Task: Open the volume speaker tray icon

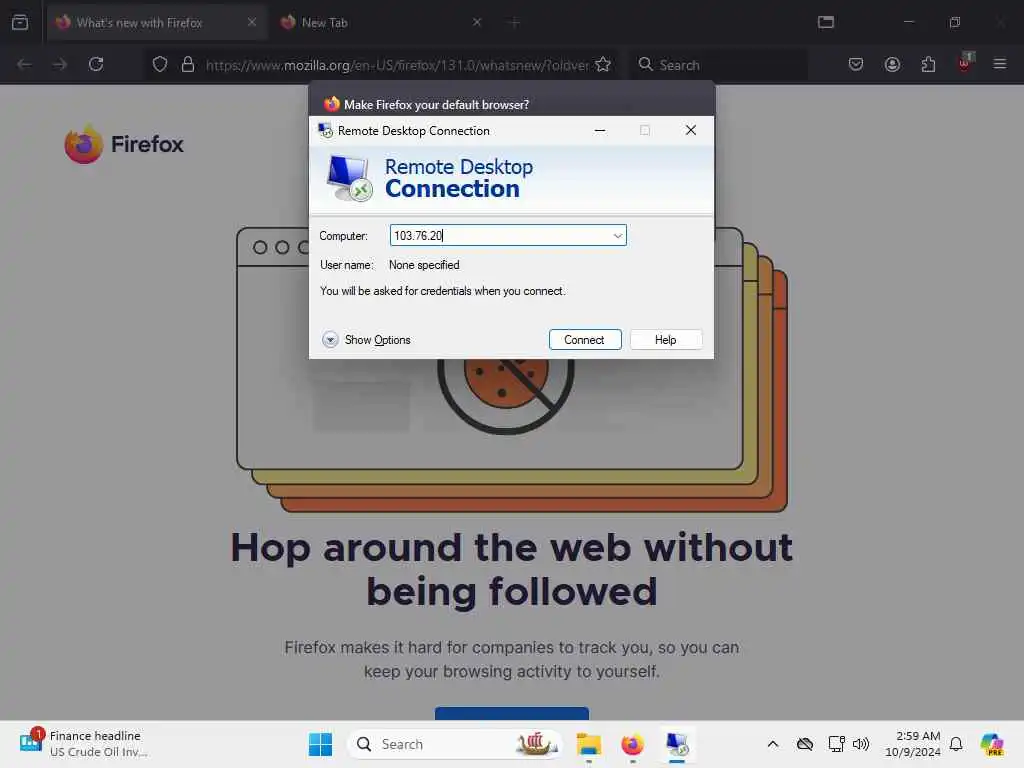Action: 861,744
